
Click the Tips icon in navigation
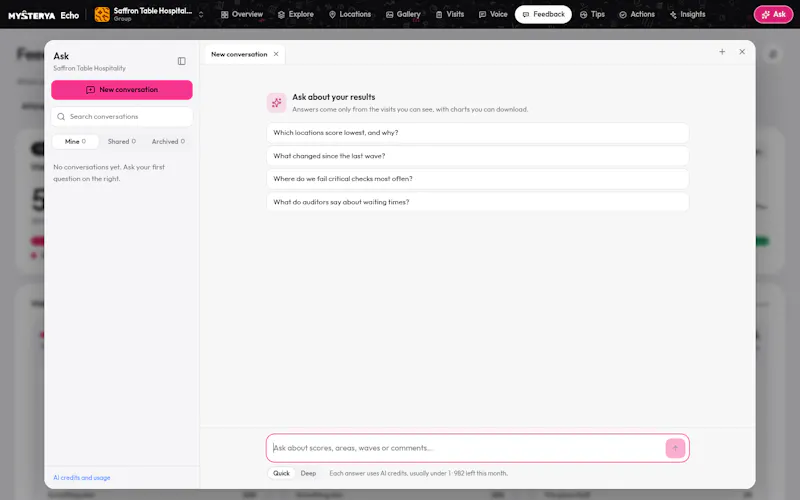tap(584, 15)
